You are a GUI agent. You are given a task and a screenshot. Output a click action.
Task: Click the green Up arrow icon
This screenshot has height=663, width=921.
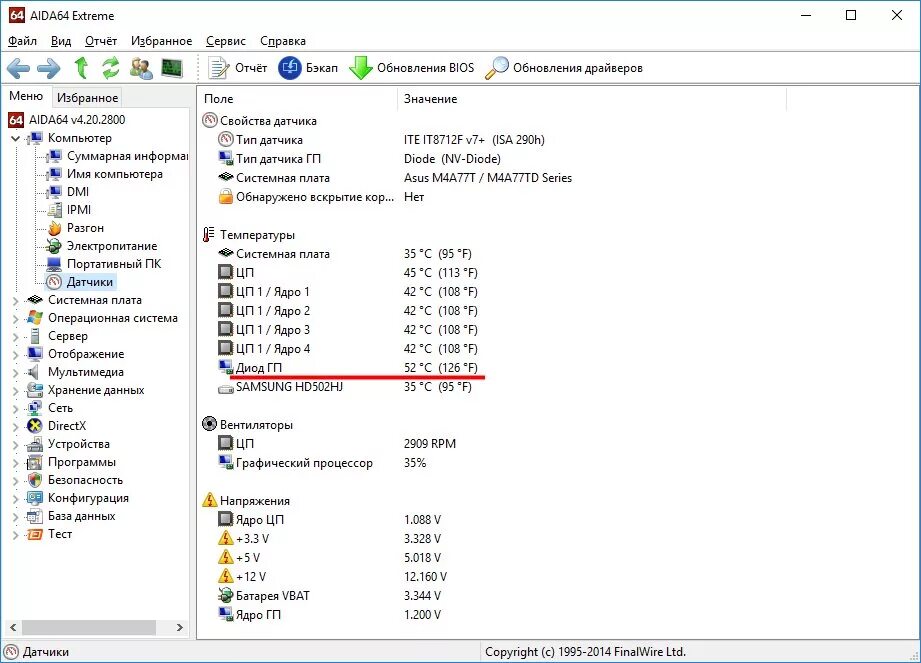[81, 68]
